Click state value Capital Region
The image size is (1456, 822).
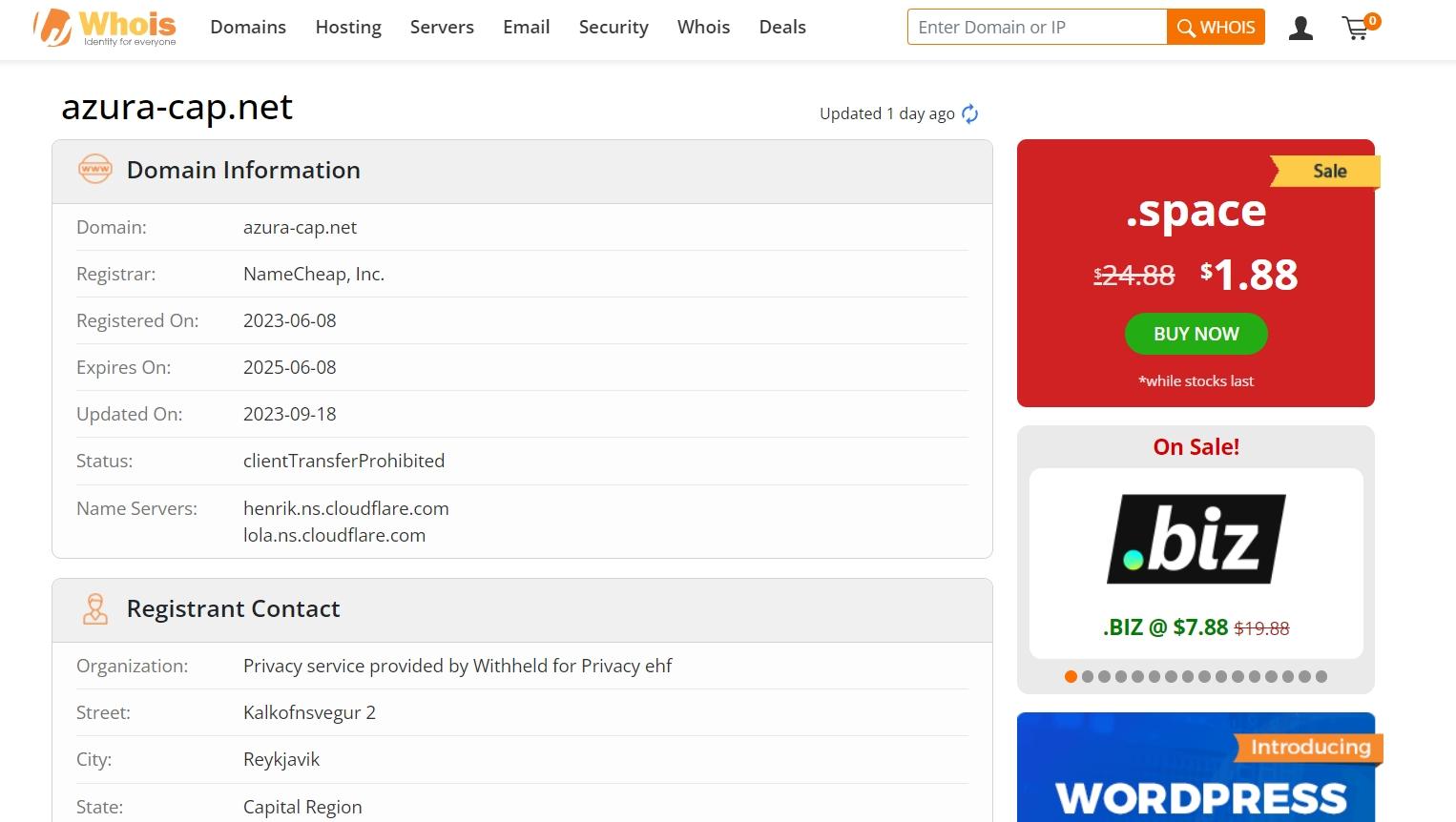302,807
